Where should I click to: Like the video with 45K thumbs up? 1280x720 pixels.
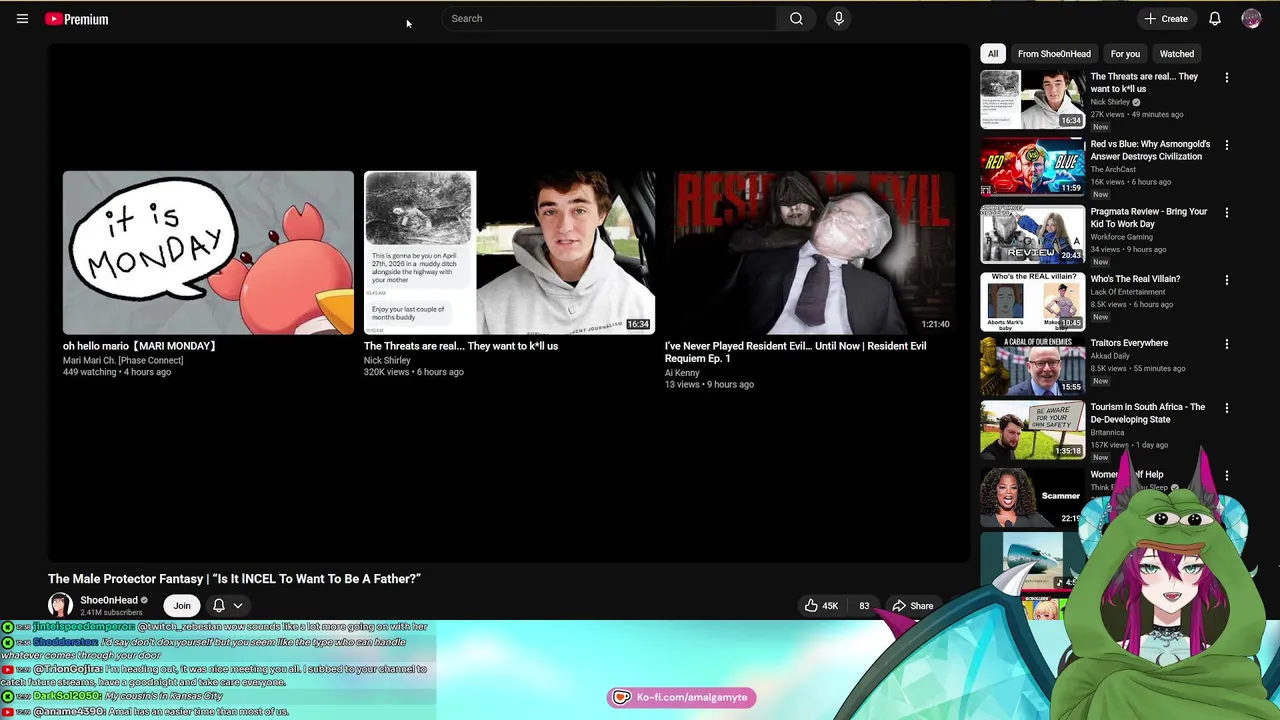822,606
